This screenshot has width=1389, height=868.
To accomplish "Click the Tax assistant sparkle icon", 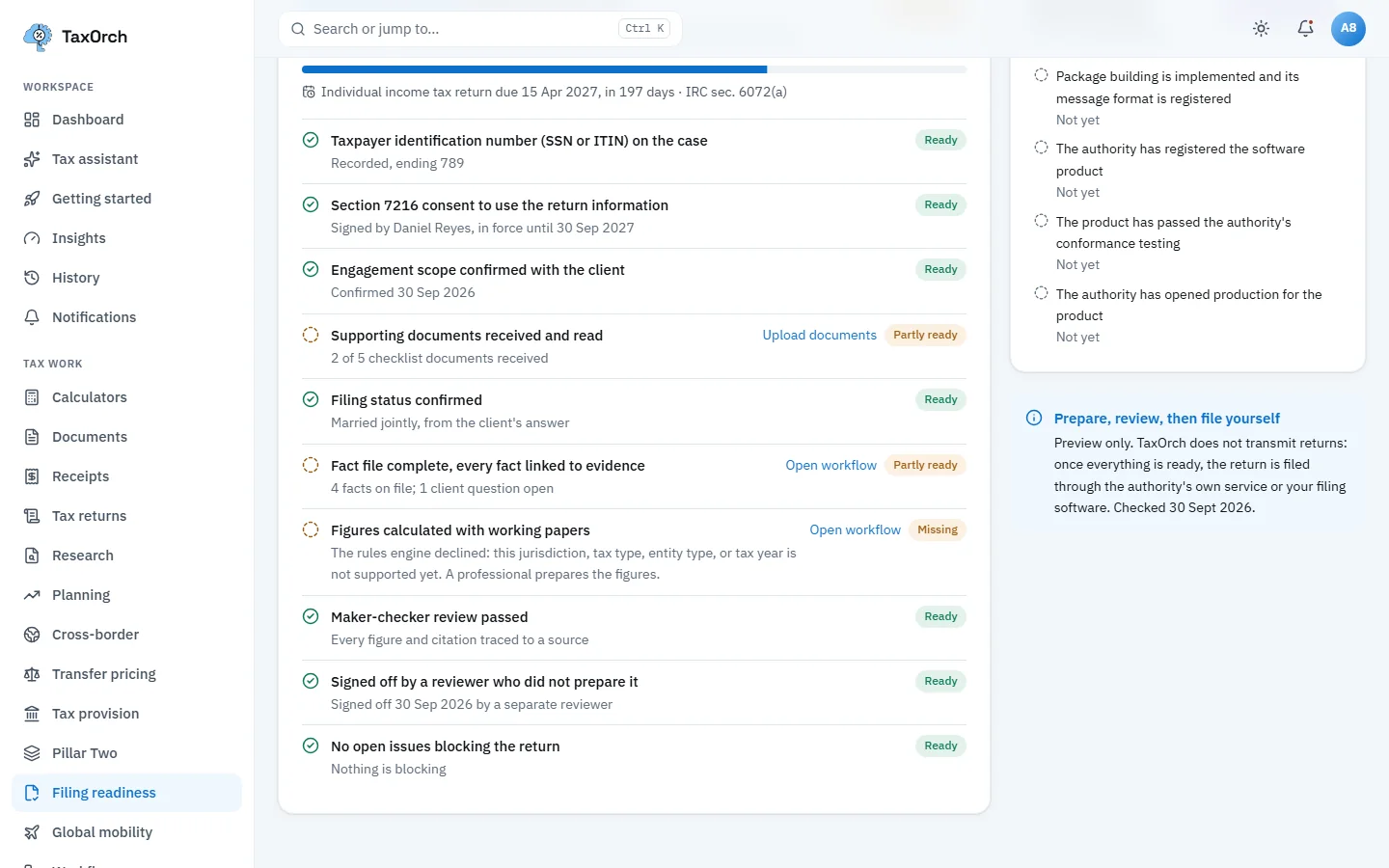I will click(32, 159).
